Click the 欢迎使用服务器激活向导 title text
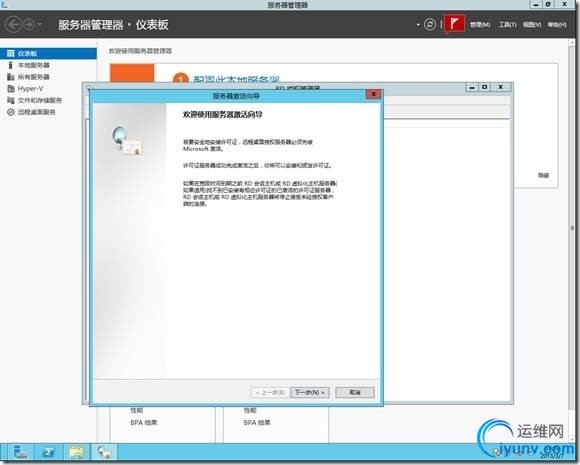Viewport: 580px width, 465px height. tap(222, 115)
